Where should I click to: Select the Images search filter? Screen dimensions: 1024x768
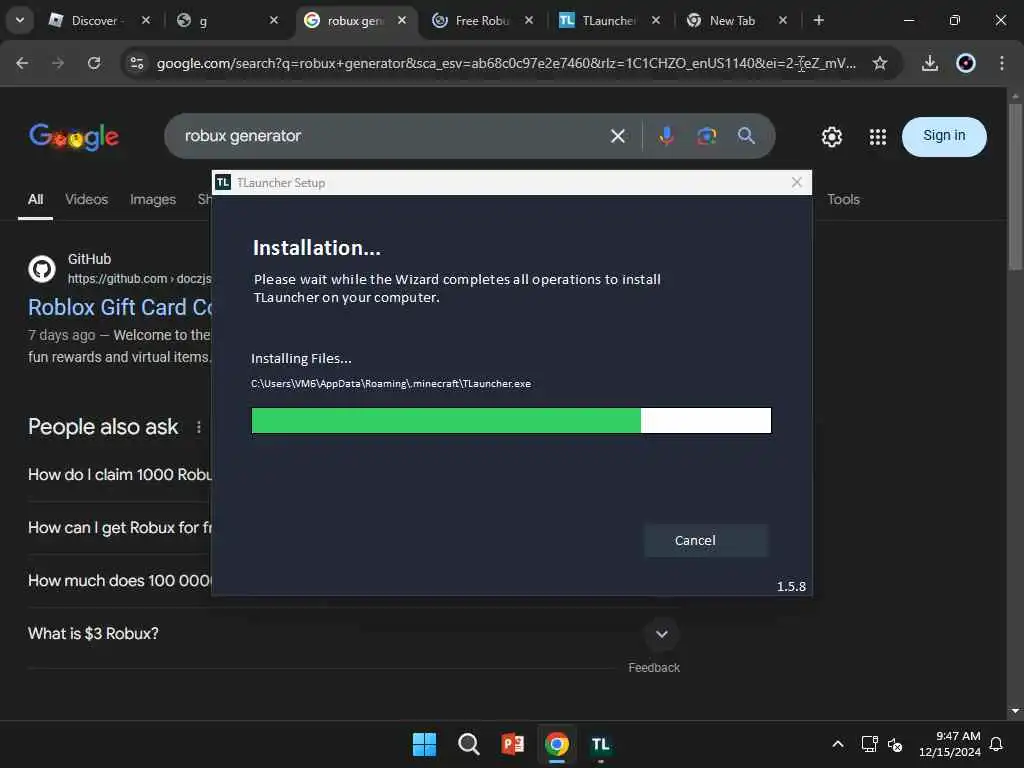(x=153, y=199)
